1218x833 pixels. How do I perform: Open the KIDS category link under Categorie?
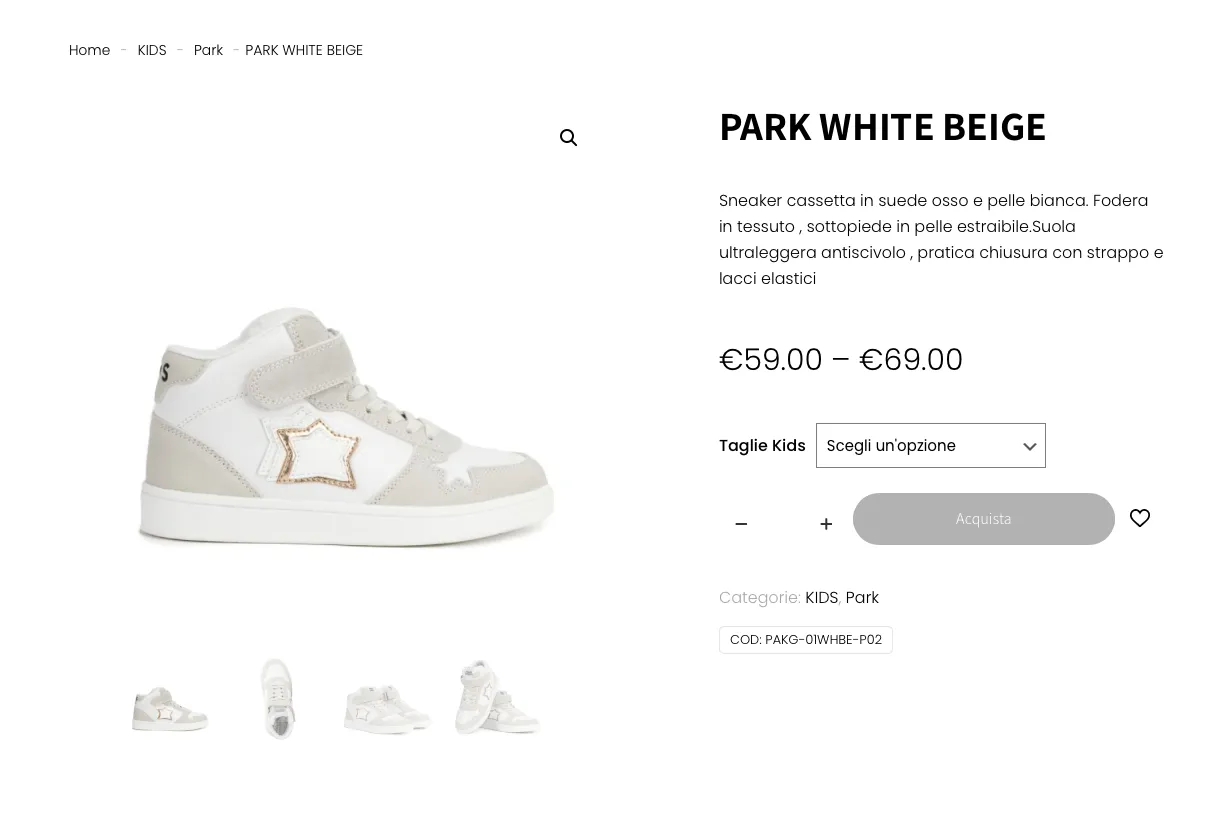pos(821,598)
